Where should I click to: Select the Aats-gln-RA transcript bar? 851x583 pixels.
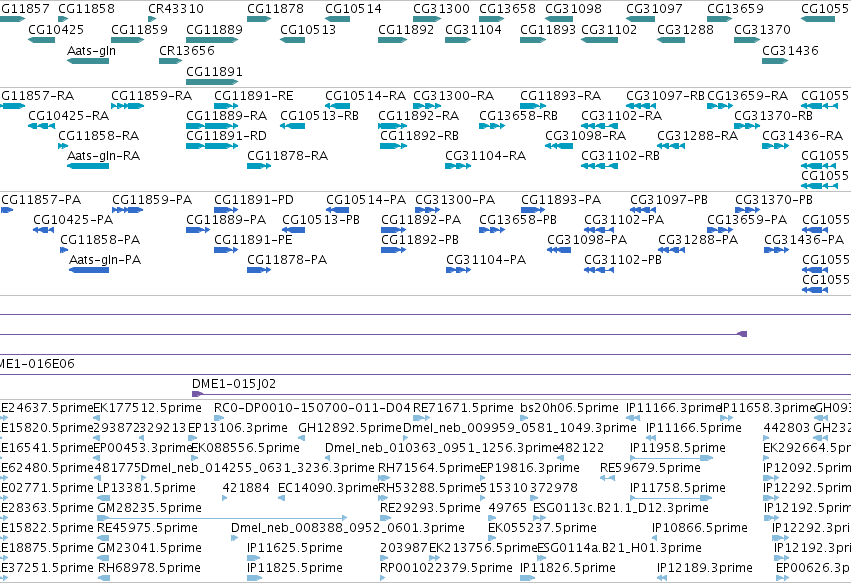coord(88,166)
